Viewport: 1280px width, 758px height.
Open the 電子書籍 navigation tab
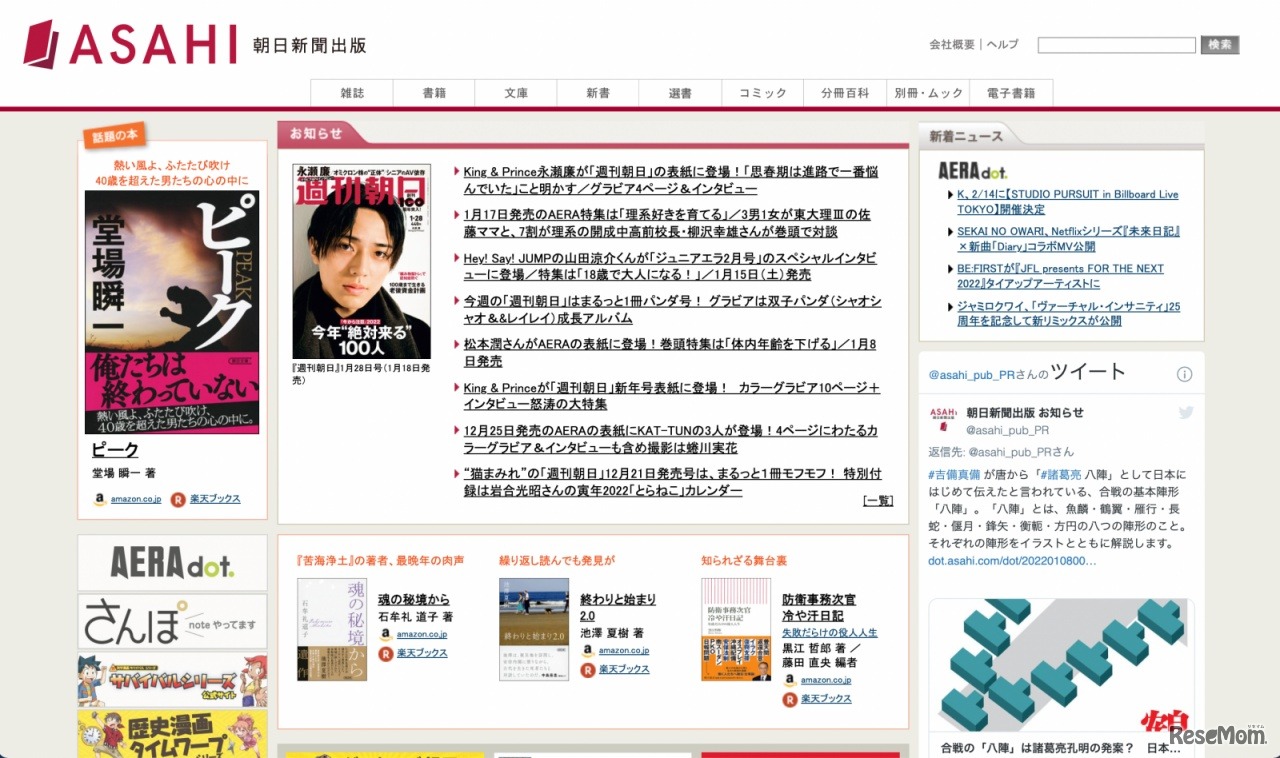1011,93
